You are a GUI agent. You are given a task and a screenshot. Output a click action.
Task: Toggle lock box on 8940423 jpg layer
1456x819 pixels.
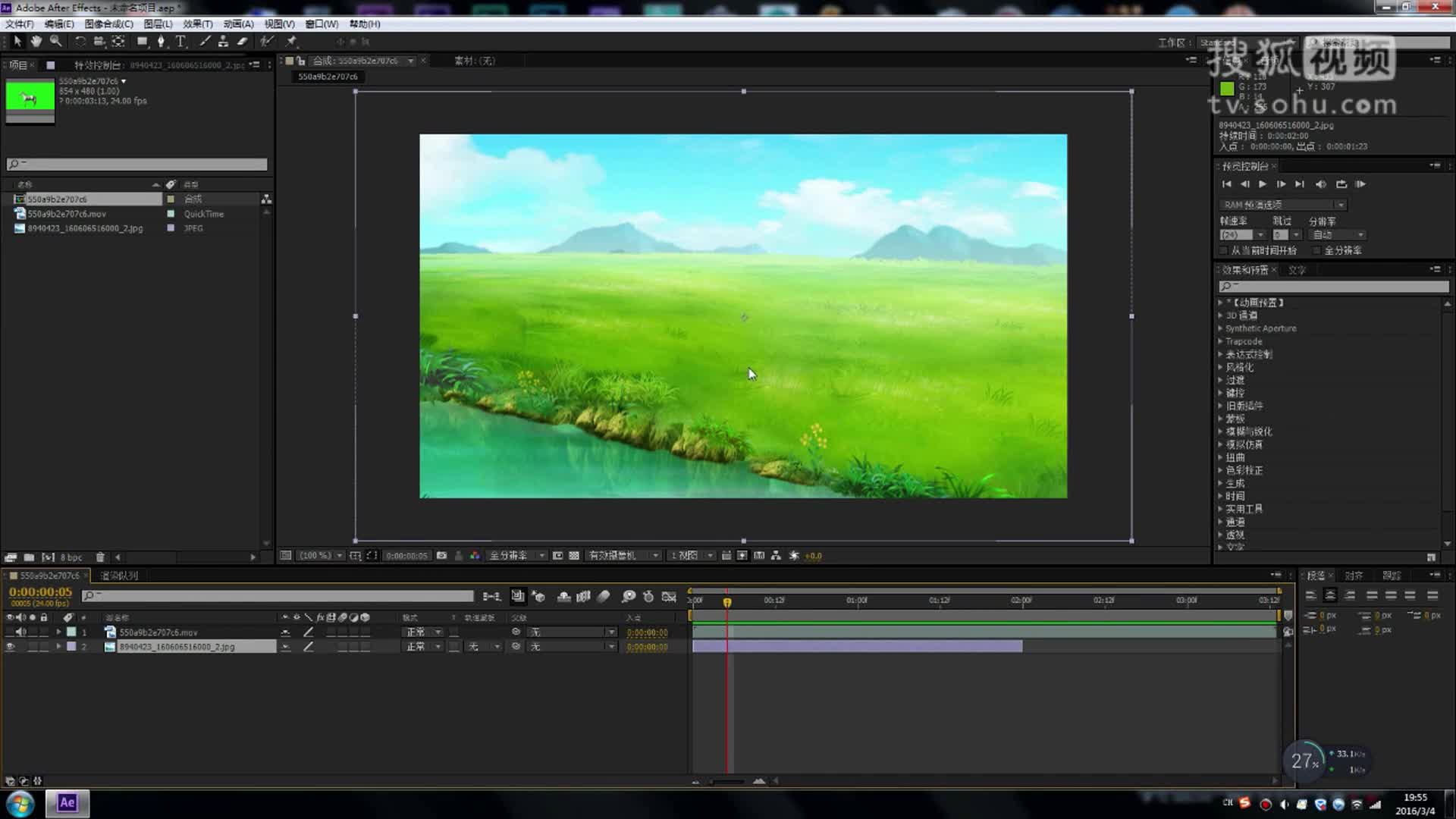(x=44, y=647)
